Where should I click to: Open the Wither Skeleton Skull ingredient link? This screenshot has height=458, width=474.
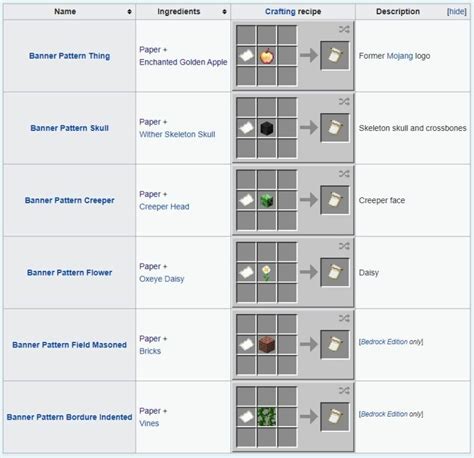[x=177, y=134]
